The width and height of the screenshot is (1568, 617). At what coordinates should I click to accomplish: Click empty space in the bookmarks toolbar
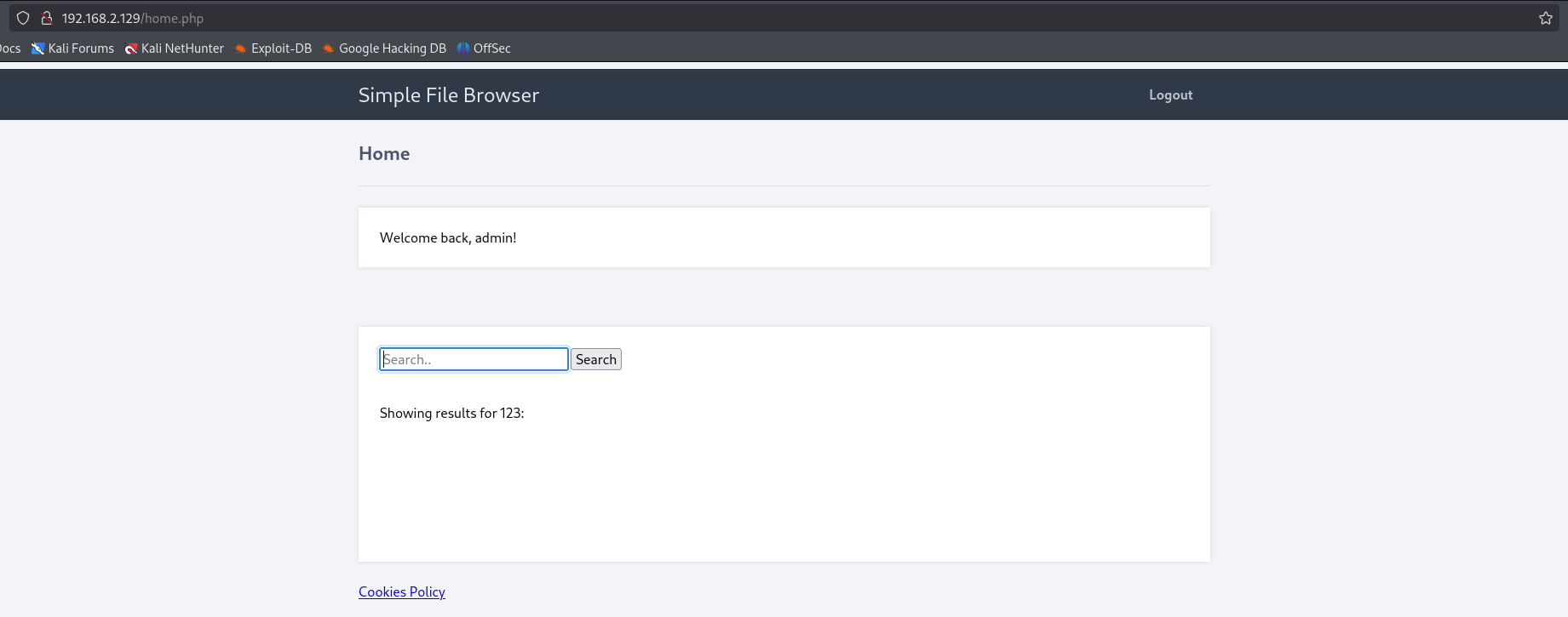937,49
